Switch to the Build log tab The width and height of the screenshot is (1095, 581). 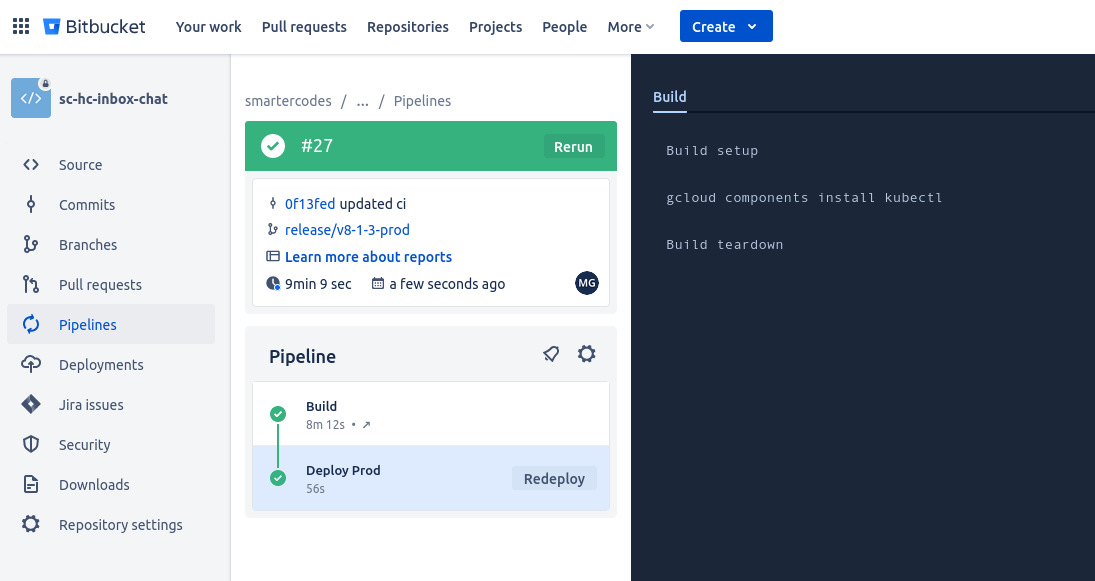coord(670,97)
